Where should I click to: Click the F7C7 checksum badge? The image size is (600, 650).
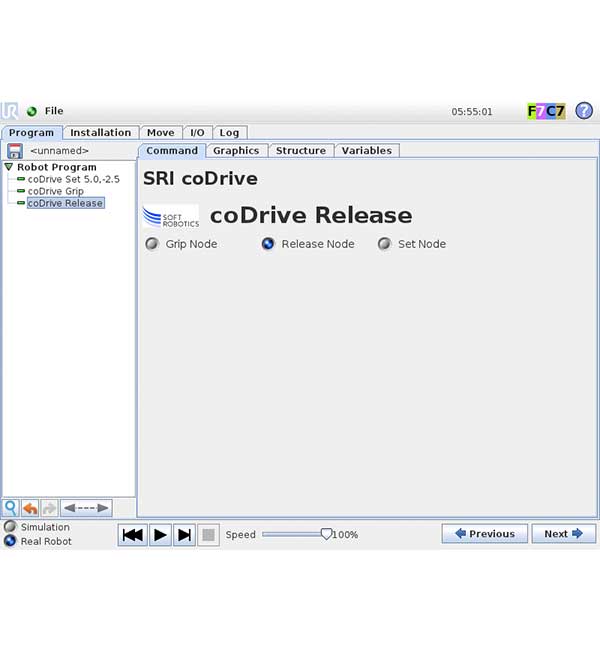[x=546, y=111]
